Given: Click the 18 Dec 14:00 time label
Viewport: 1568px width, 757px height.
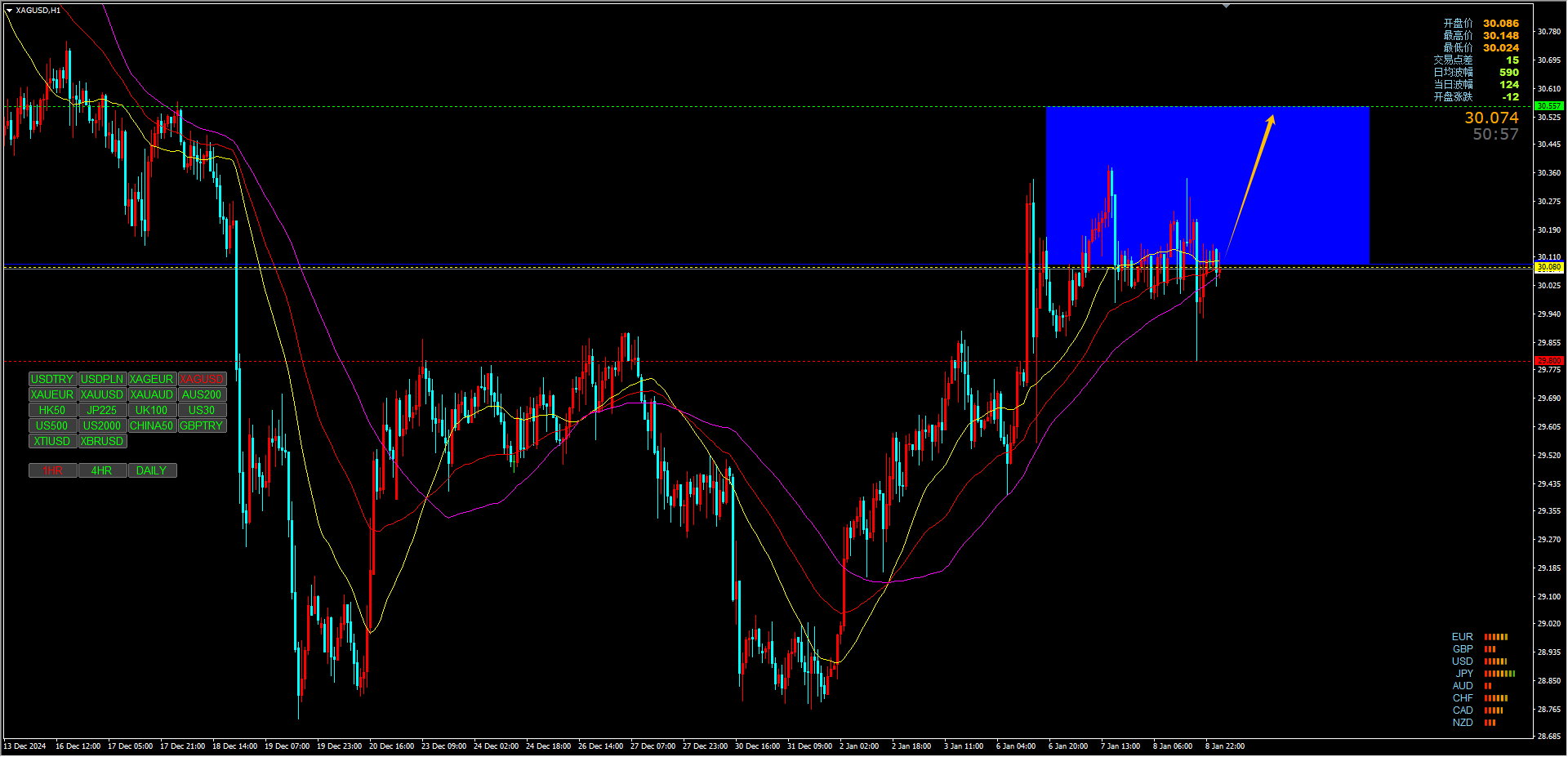Looking at the screenshot, I should click(x=235, y=746).
